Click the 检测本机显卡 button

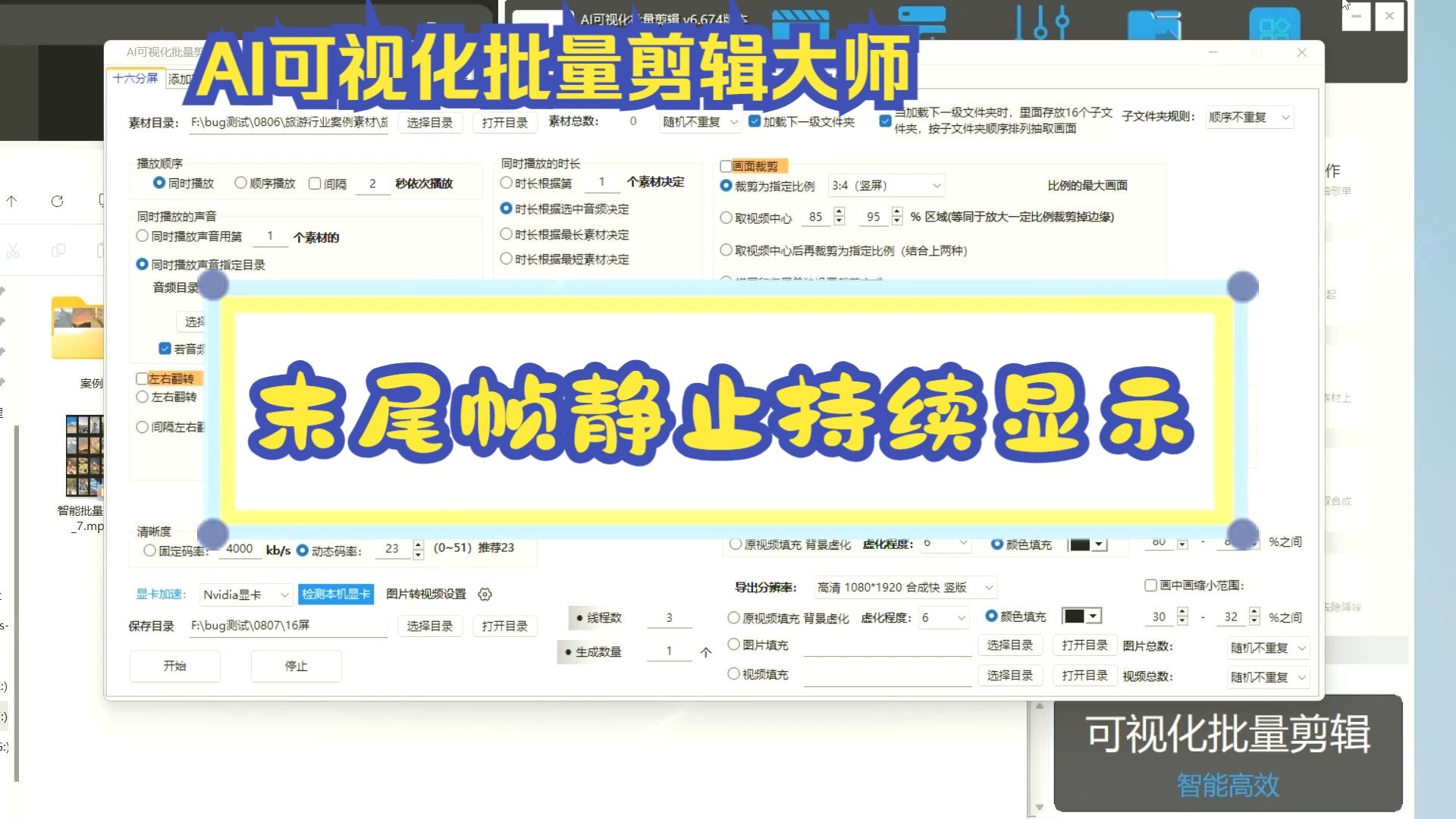(336, 595)
